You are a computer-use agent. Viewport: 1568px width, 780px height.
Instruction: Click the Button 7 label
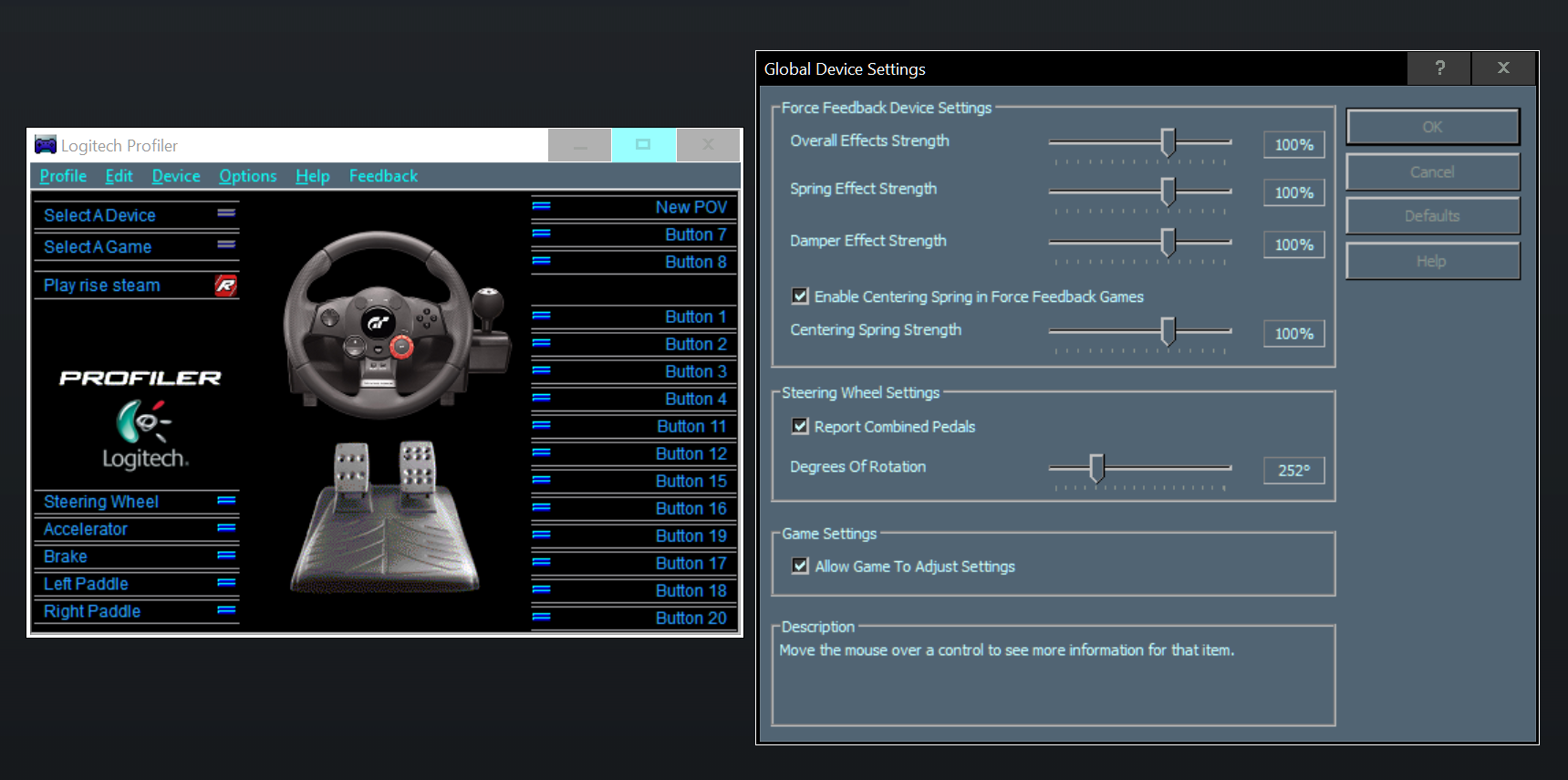(696, 234)
